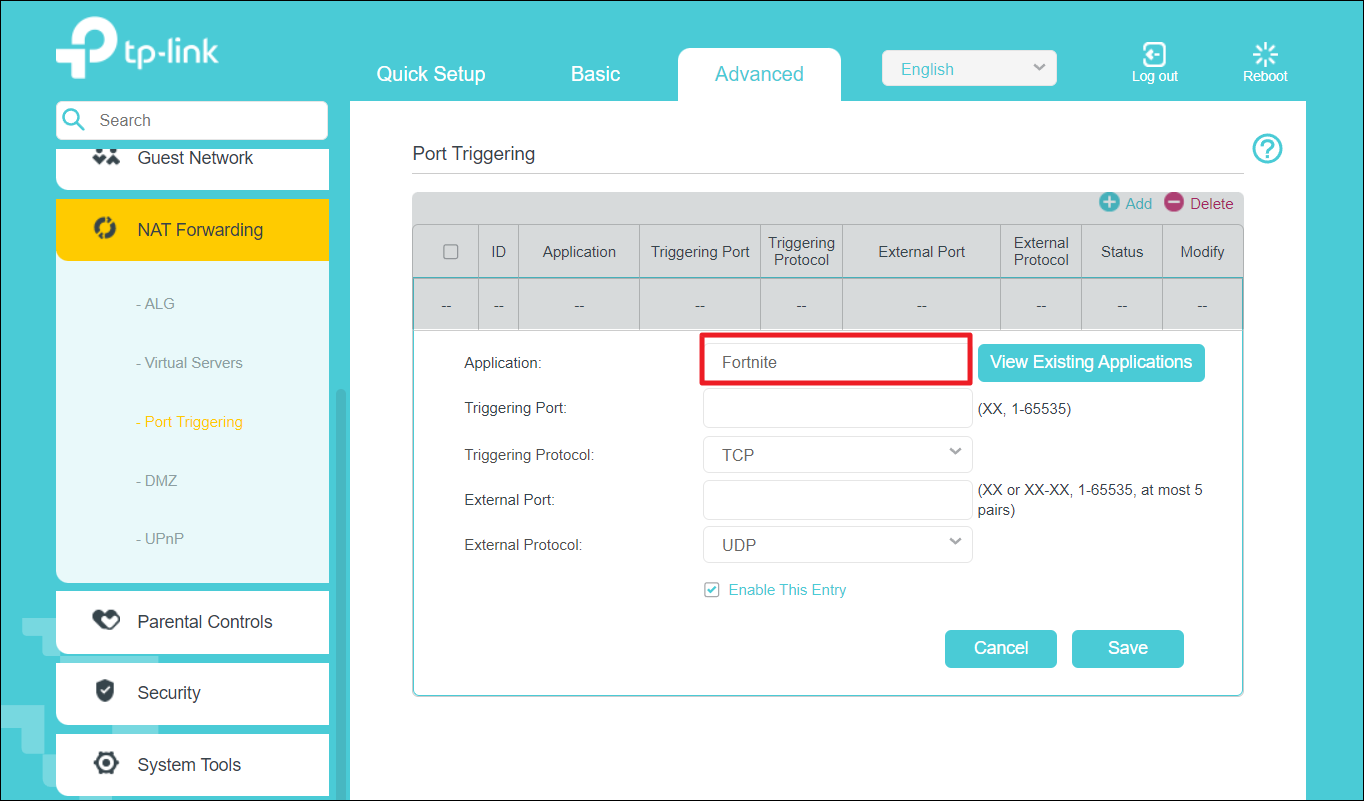
Task: Switch to the Basic tab
Action: 595,74
